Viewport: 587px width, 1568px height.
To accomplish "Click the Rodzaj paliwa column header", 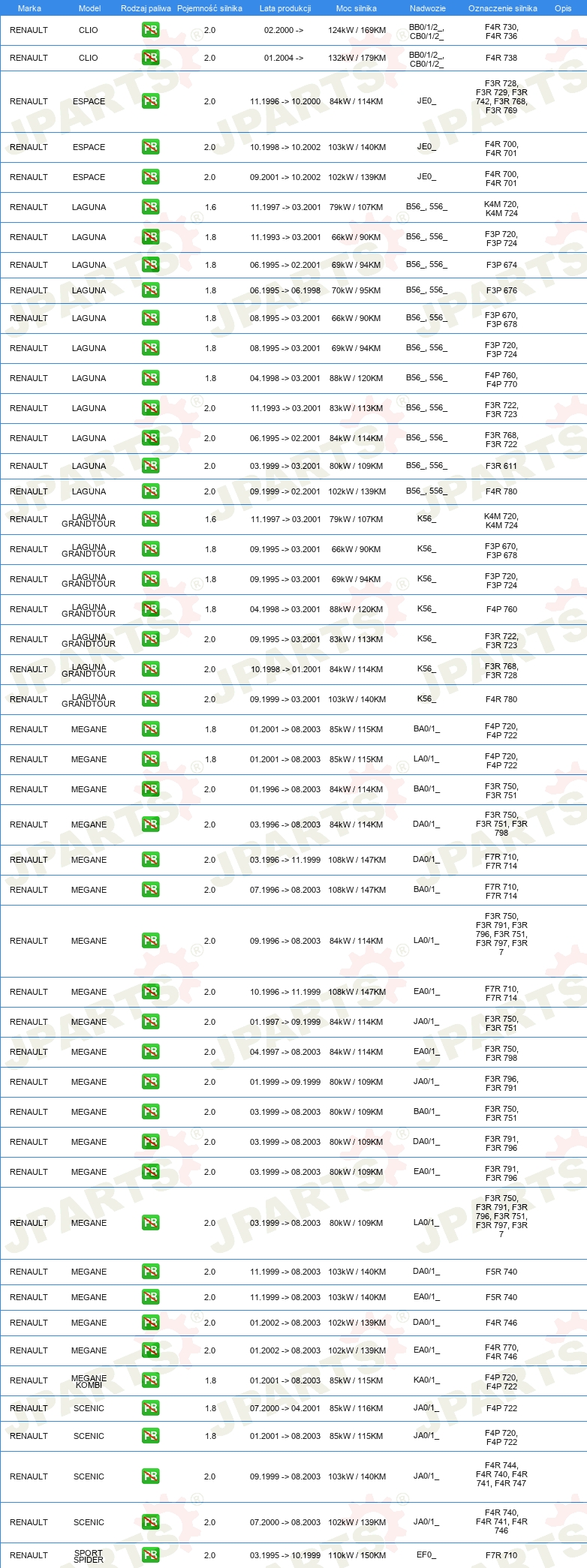I will (x=146, y=8).
